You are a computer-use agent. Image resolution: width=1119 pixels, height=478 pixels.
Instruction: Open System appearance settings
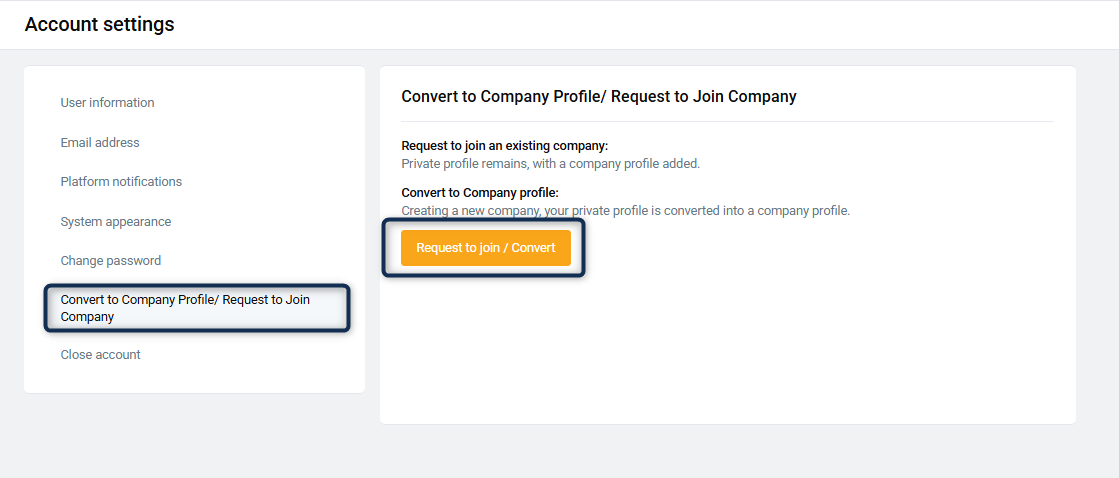click(x=115, y=222)
